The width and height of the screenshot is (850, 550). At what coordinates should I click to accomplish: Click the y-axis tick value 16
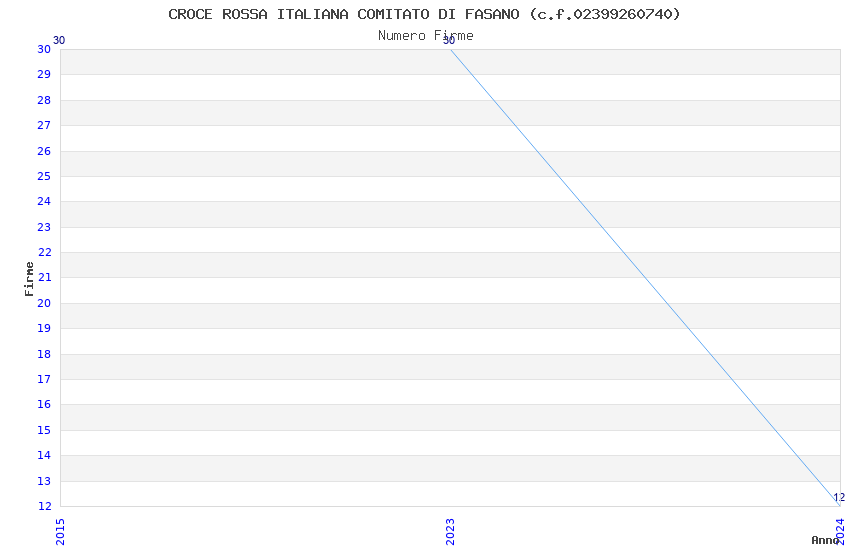tap(44, 404)
